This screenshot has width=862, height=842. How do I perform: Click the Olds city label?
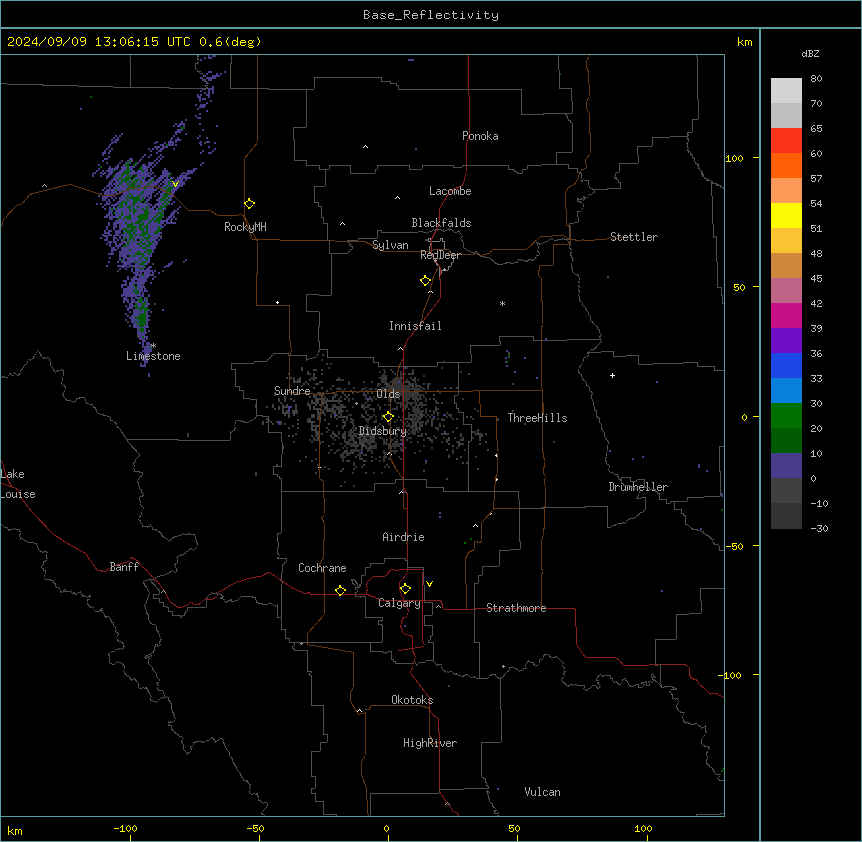coord(388,394)
